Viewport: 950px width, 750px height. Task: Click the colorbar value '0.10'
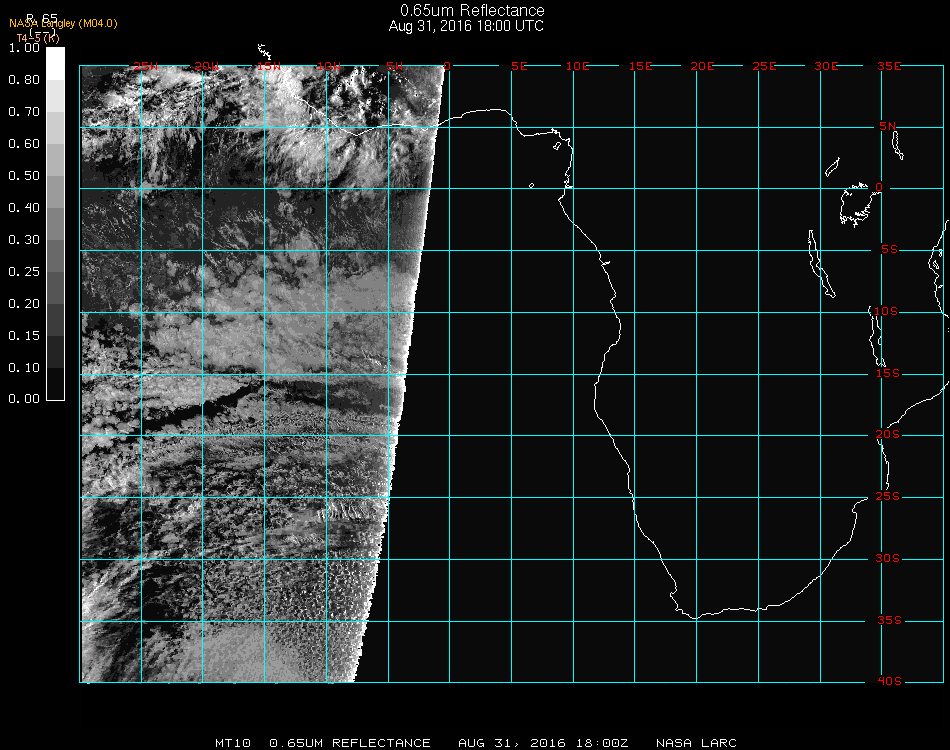click(x=24, y=368)
